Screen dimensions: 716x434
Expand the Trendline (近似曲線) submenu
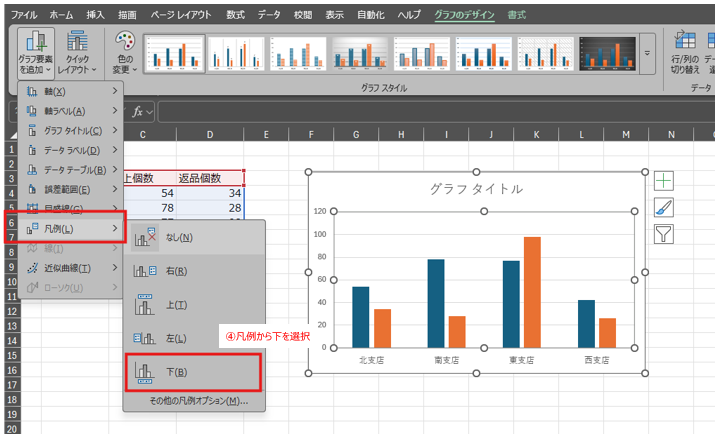tap(68, 268)
